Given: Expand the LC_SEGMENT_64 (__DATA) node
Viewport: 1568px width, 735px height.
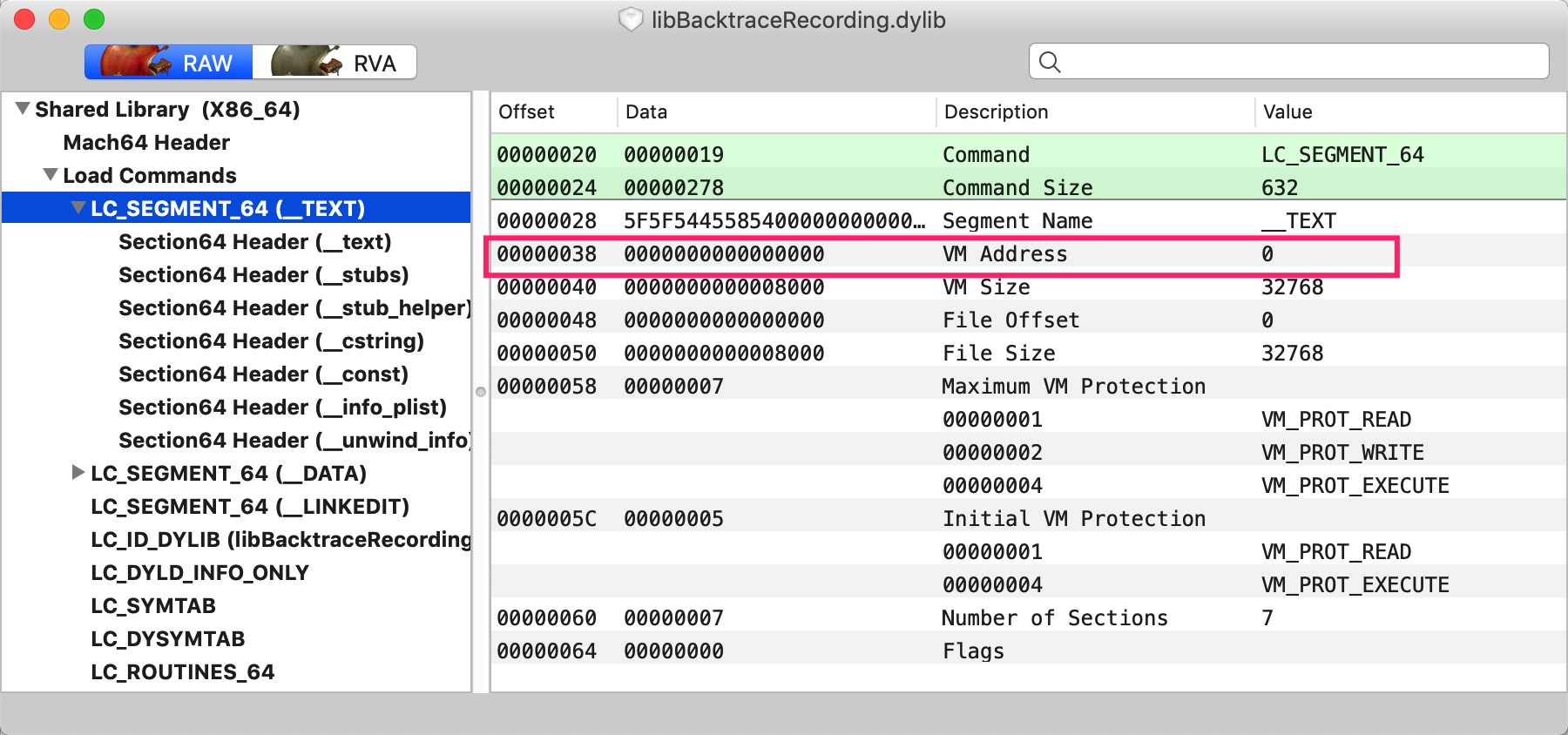Looking at the screenshot, I should [x=78, y=473].
